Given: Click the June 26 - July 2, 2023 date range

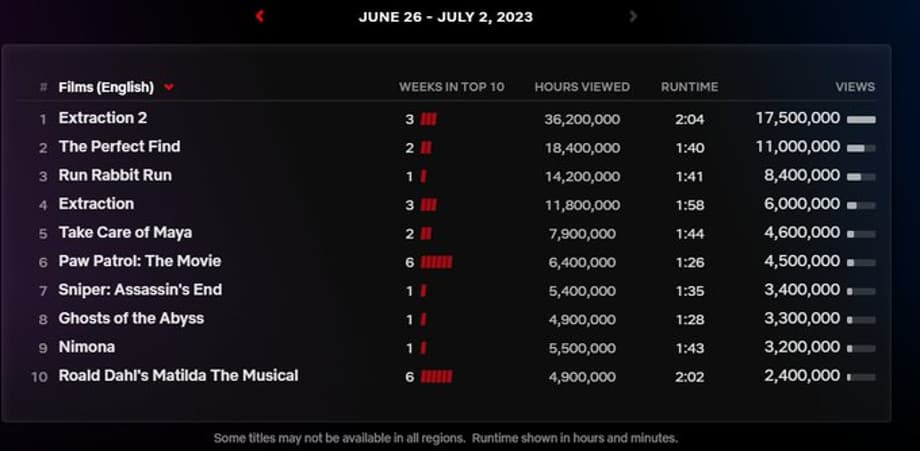Looking at the screenshot, I should coord(446,17).
